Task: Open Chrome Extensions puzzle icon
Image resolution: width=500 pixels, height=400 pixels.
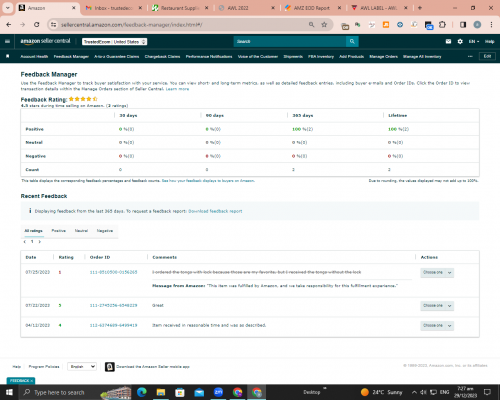Action: click(442, 25)
